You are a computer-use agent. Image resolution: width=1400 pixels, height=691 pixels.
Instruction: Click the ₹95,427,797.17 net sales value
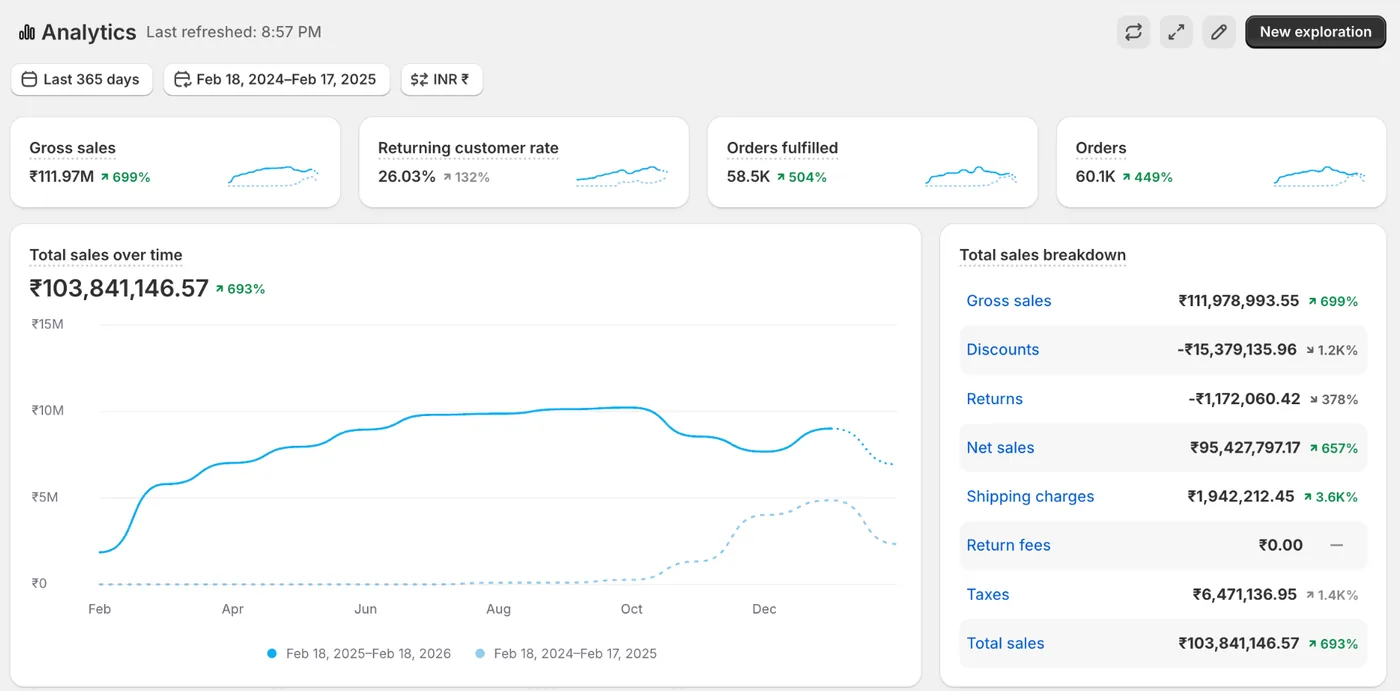1245,448
